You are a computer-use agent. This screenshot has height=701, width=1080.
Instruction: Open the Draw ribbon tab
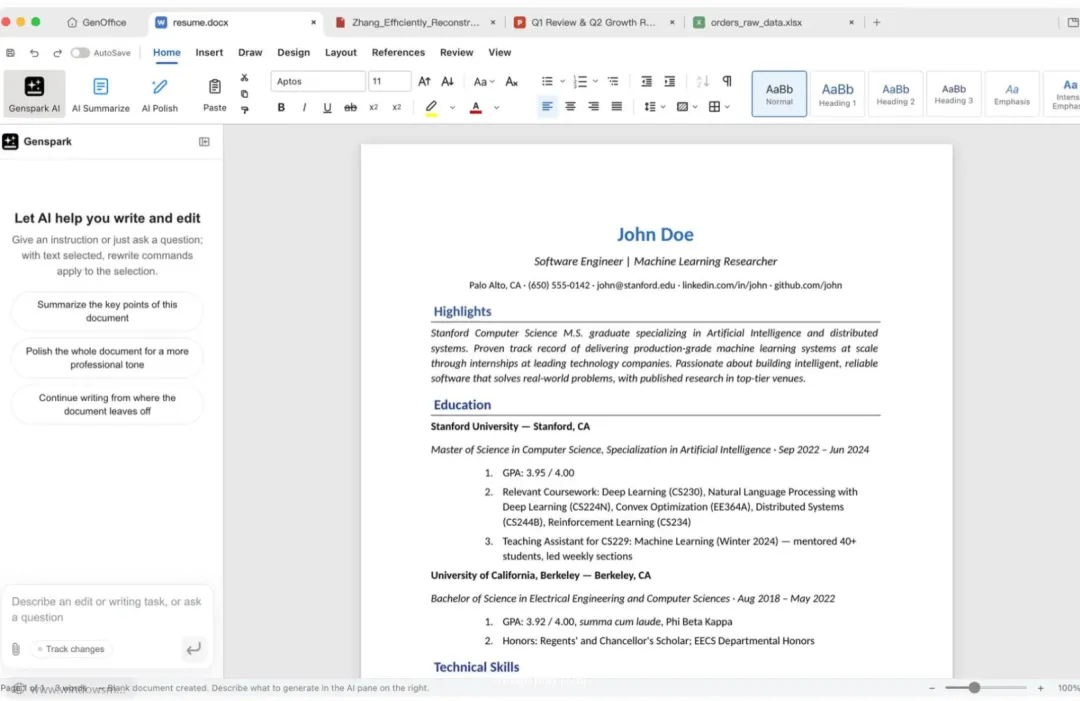pyautogui.click(x=250, y=52)
